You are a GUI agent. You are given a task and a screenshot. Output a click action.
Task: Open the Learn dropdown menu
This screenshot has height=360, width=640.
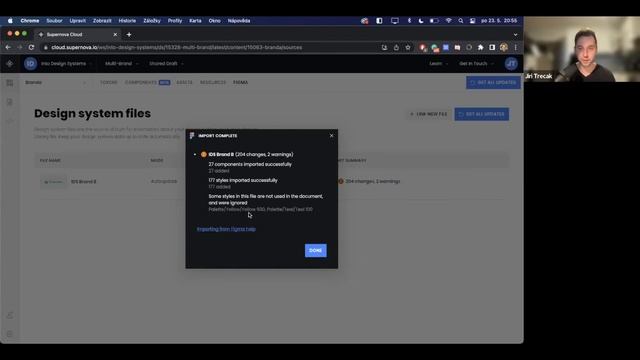click(x=438, y=64)
